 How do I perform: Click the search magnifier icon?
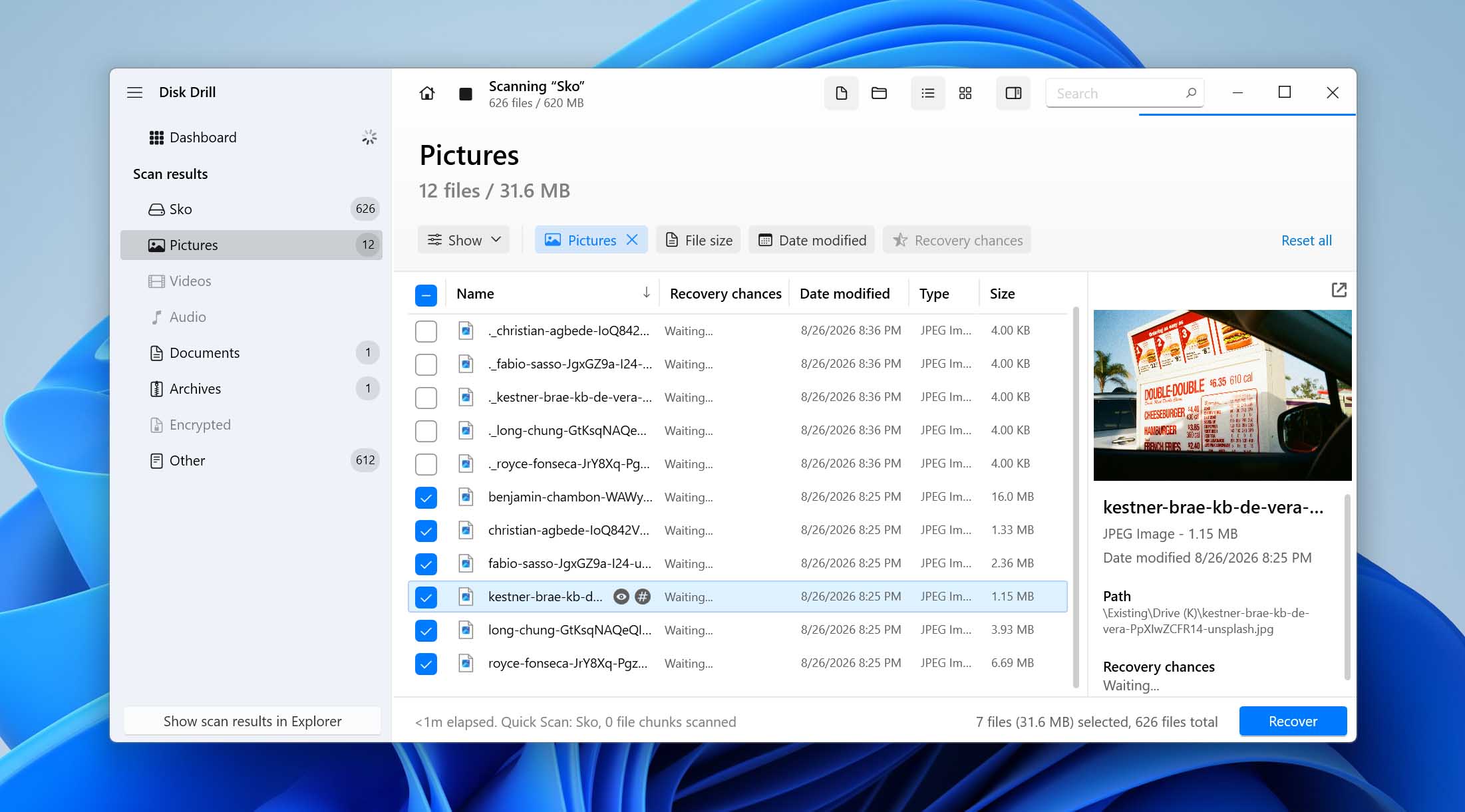tap(1191, 93)
